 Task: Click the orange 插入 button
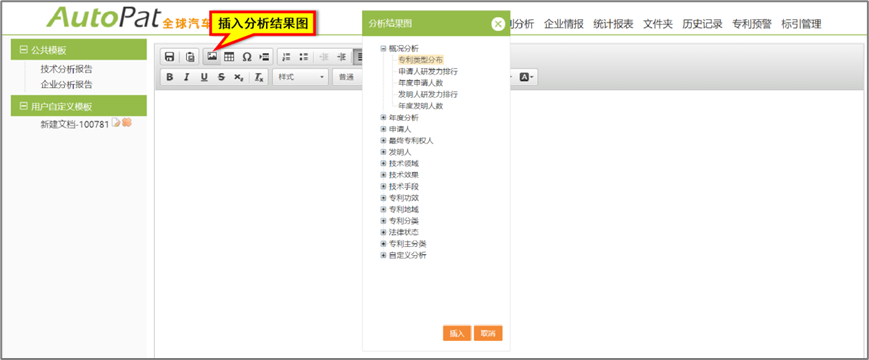pyautogui.click(x=457, y=333)
